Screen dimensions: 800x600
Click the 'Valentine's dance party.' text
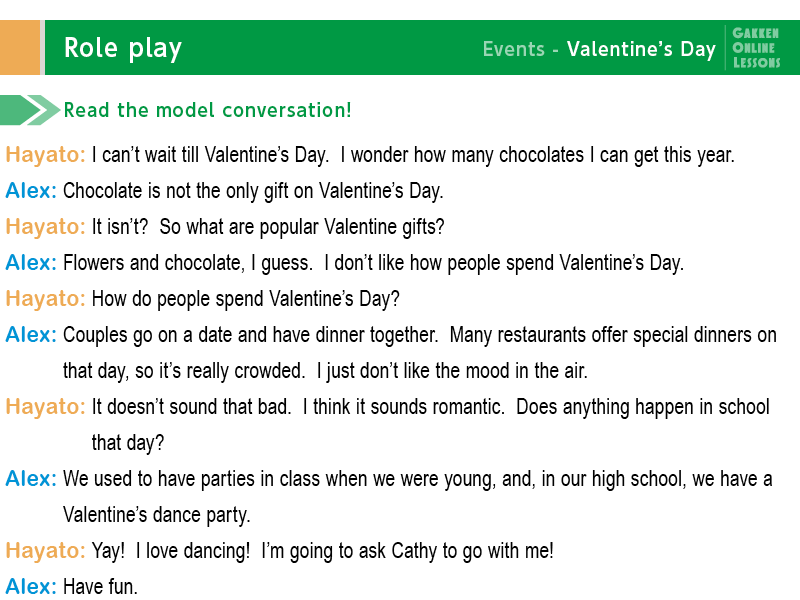click(157, 515)
